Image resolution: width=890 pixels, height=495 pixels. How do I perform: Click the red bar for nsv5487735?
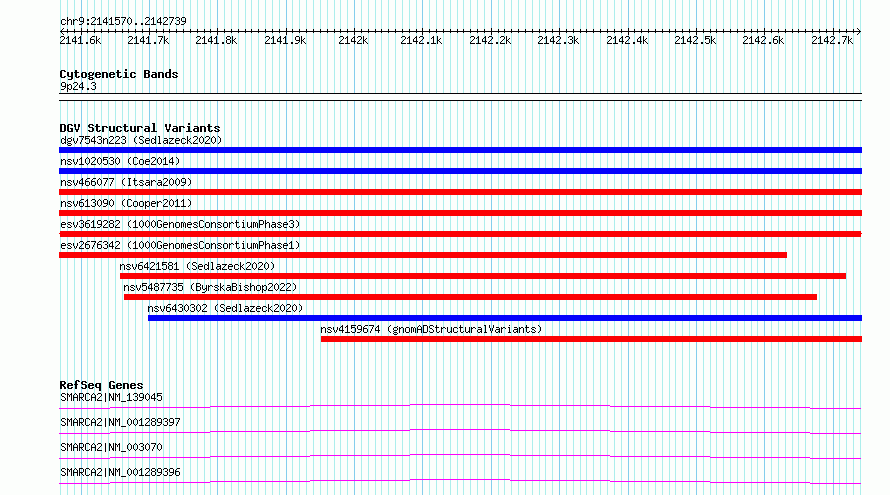pyautogui.click(x=471, y=297)
